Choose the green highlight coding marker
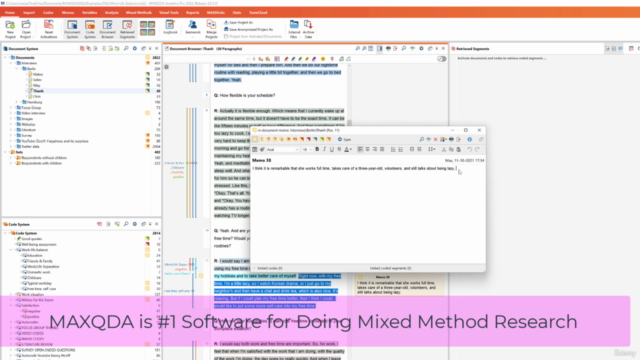The width and height of the screenshot is (640, 360). click(300, 59)
